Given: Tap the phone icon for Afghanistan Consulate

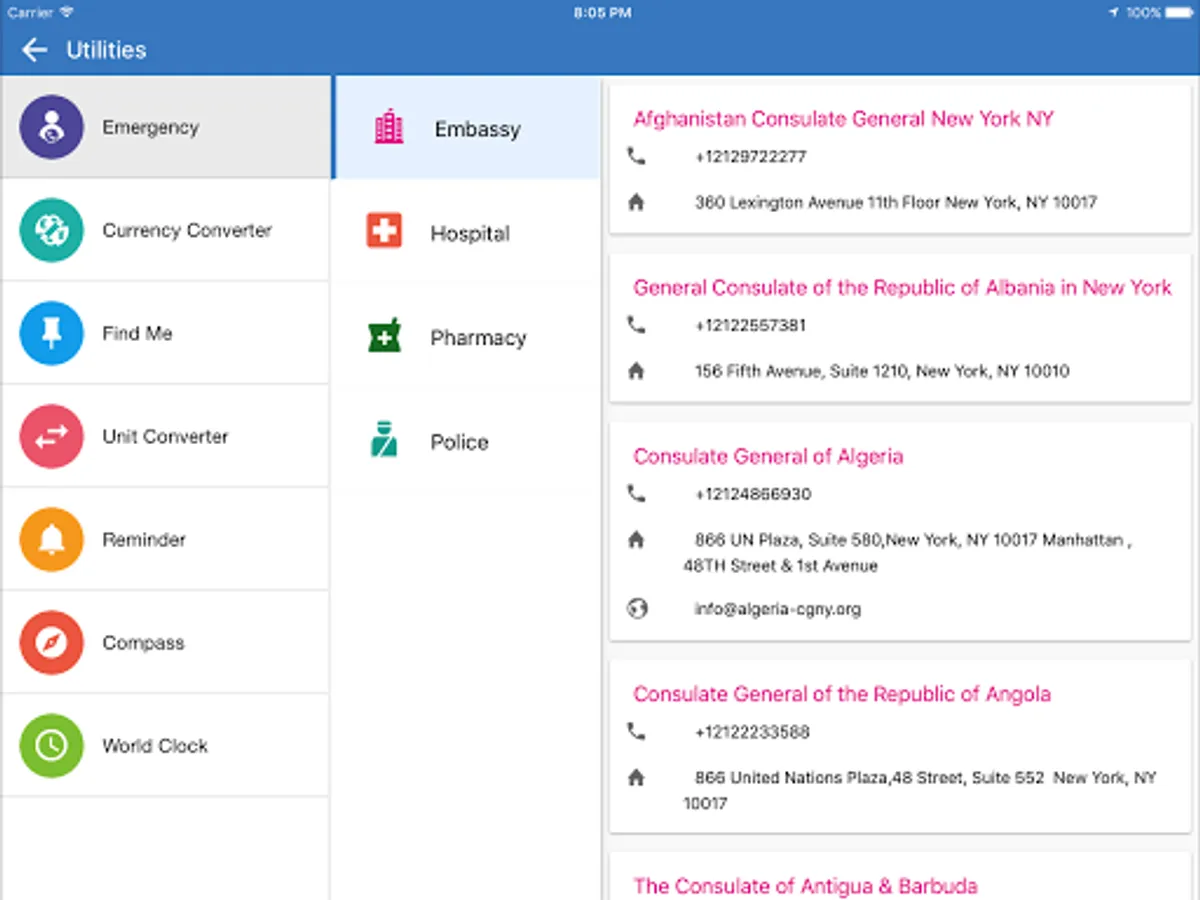Looking at the screenshot, I should (x=637, y=156).
